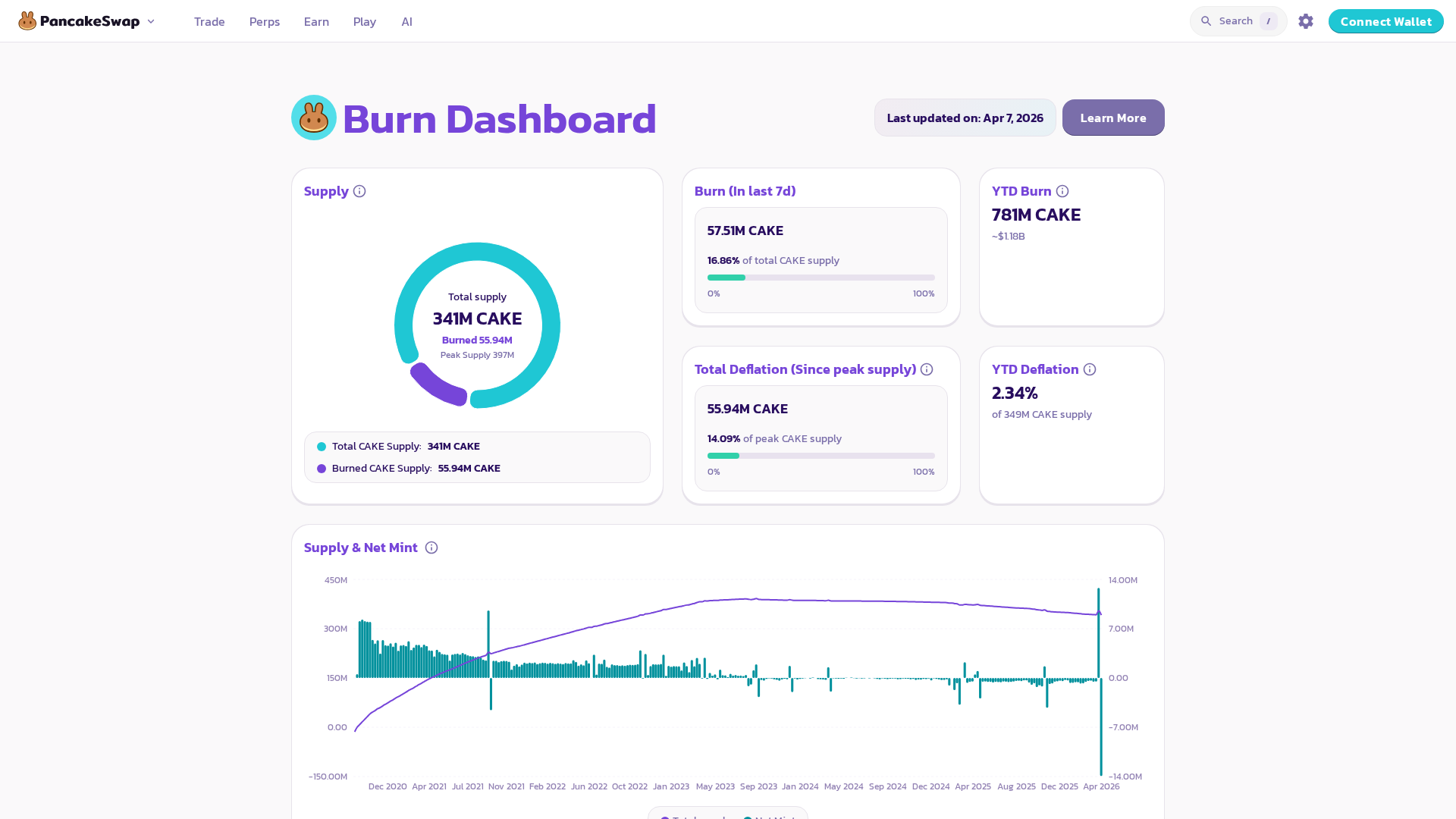Click the Burn Dashboard bunny avatar icon
The height and width of the screenshot is (819, 1456).
click(x=314, y=118)
